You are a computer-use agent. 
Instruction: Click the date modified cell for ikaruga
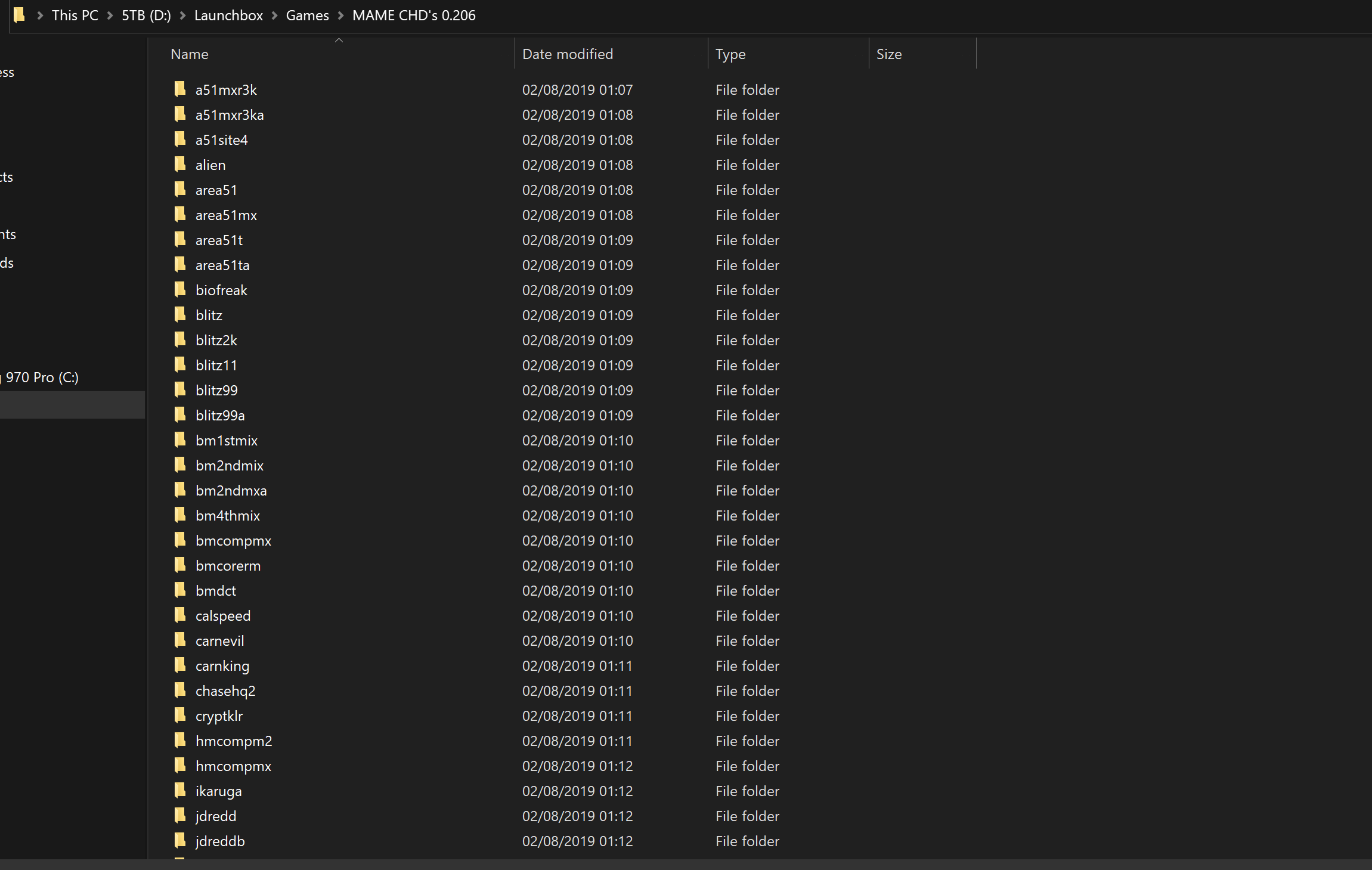[577, 791]
